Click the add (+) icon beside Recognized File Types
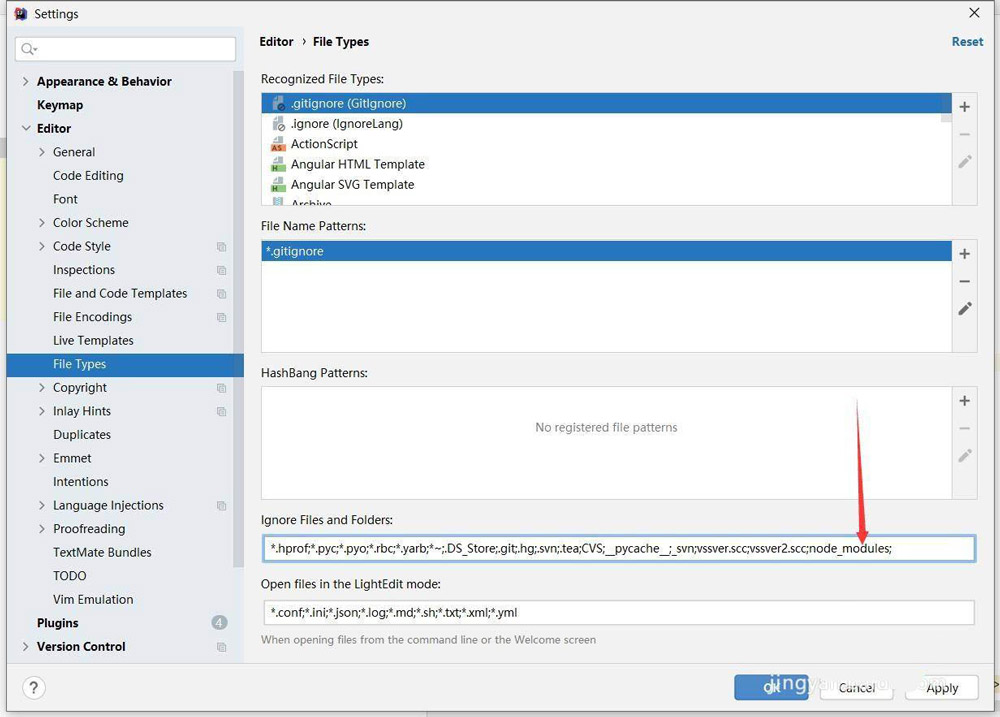This screenshot has width=1000, height=717. [x=964, y=106]
